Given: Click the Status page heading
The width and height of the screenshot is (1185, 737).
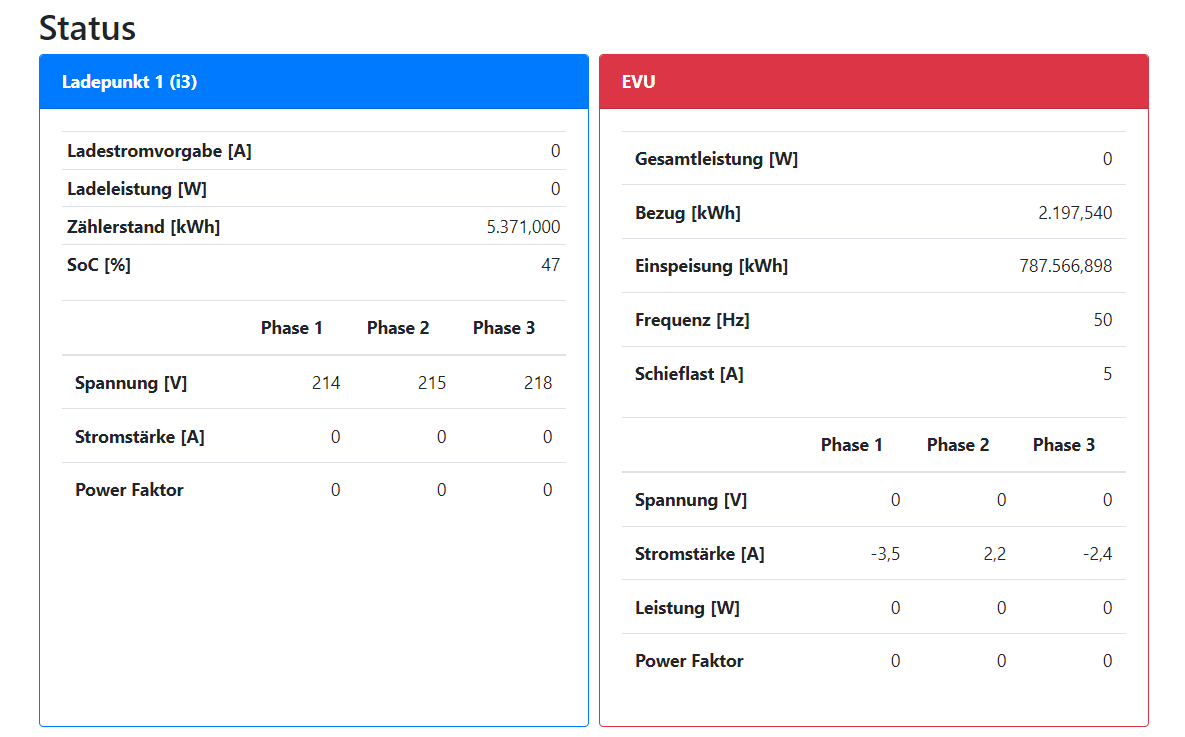Looking at the screenshot, I should click(x=87, y=28).
